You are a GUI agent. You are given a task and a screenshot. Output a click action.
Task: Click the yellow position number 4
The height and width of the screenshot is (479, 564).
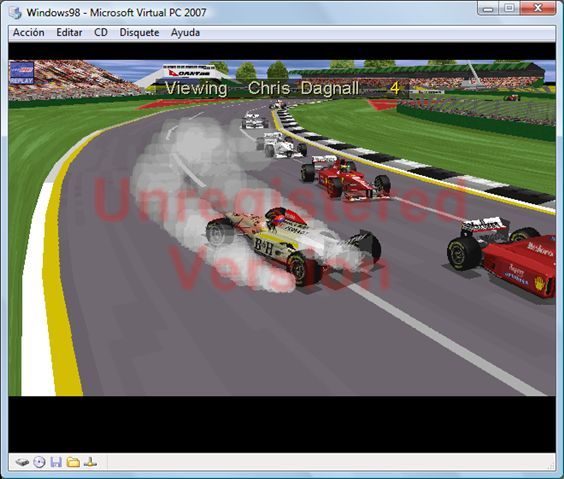tap(395, 88)
